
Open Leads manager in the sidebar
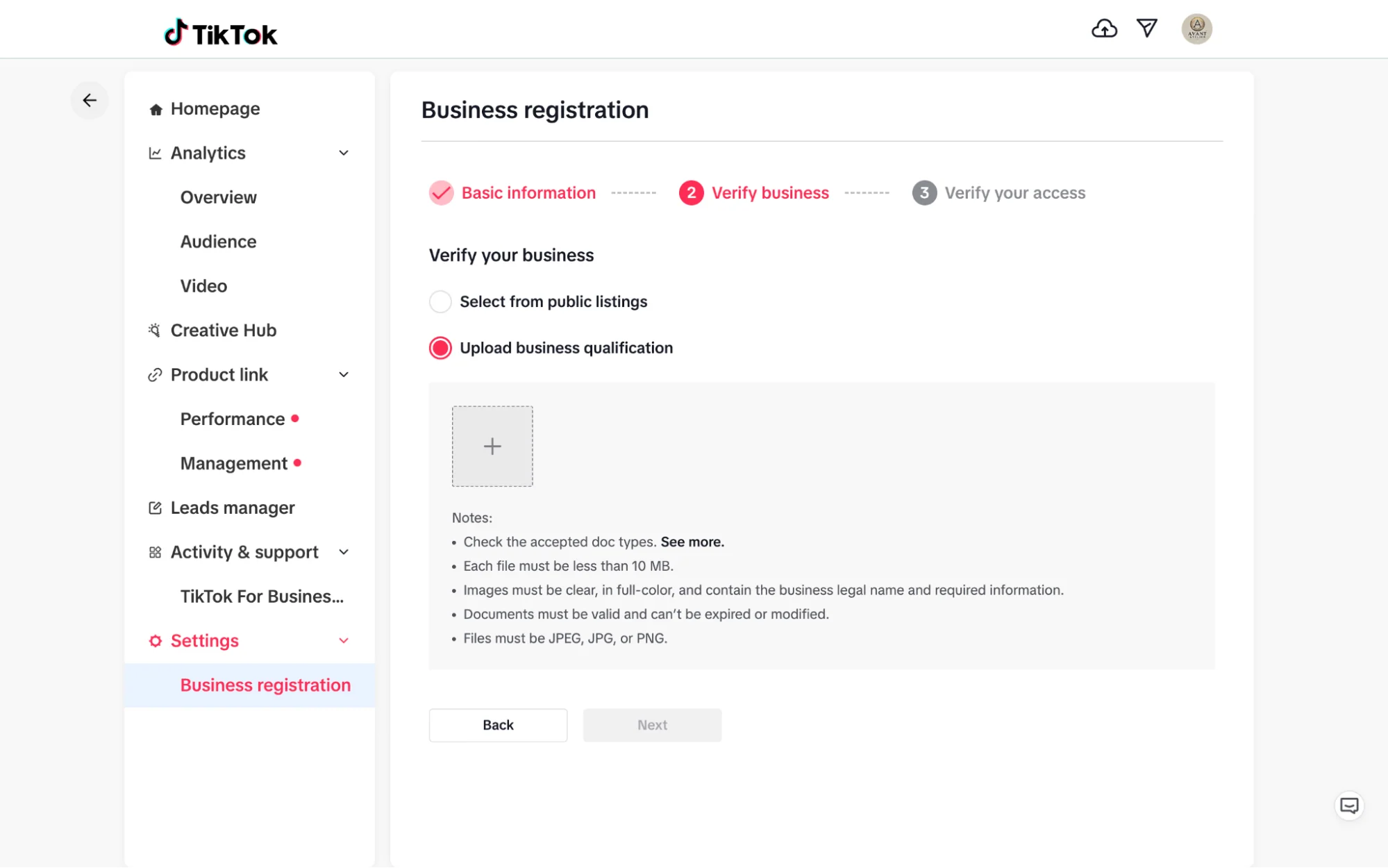tap(233, 508)
